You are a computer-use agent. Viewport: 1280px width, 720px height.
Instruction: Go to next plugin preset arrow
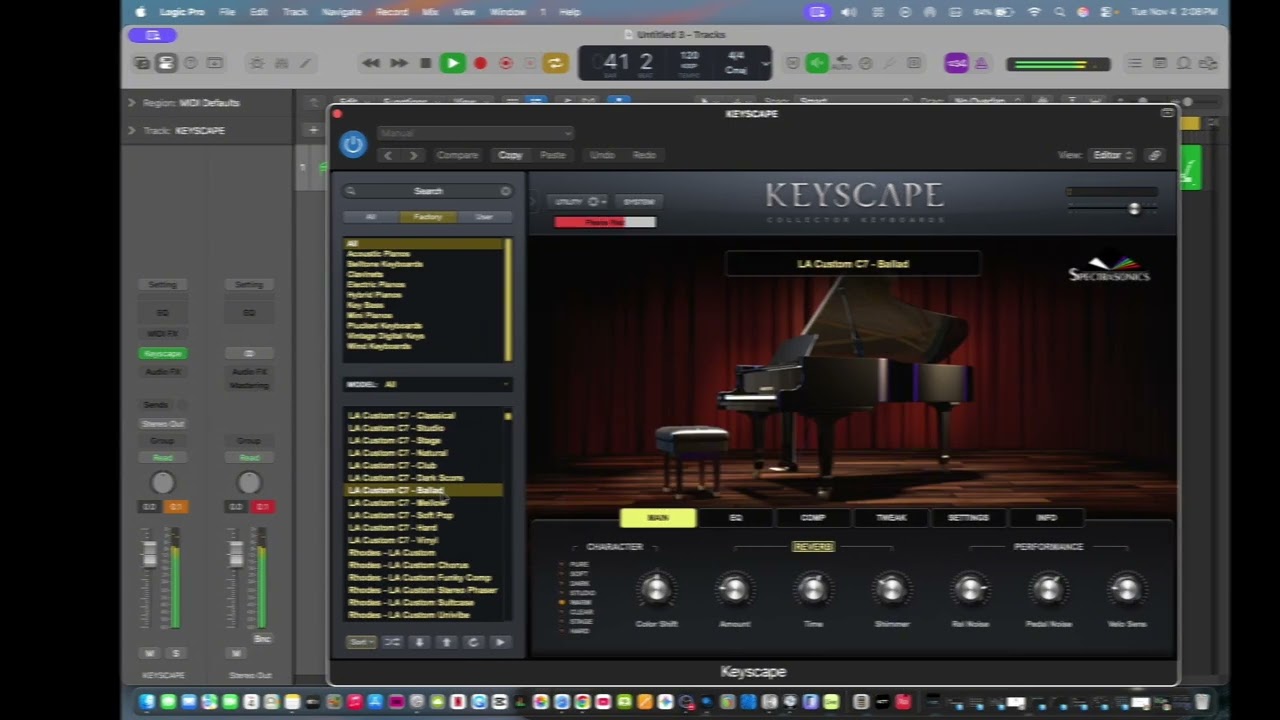pos(413,155)
